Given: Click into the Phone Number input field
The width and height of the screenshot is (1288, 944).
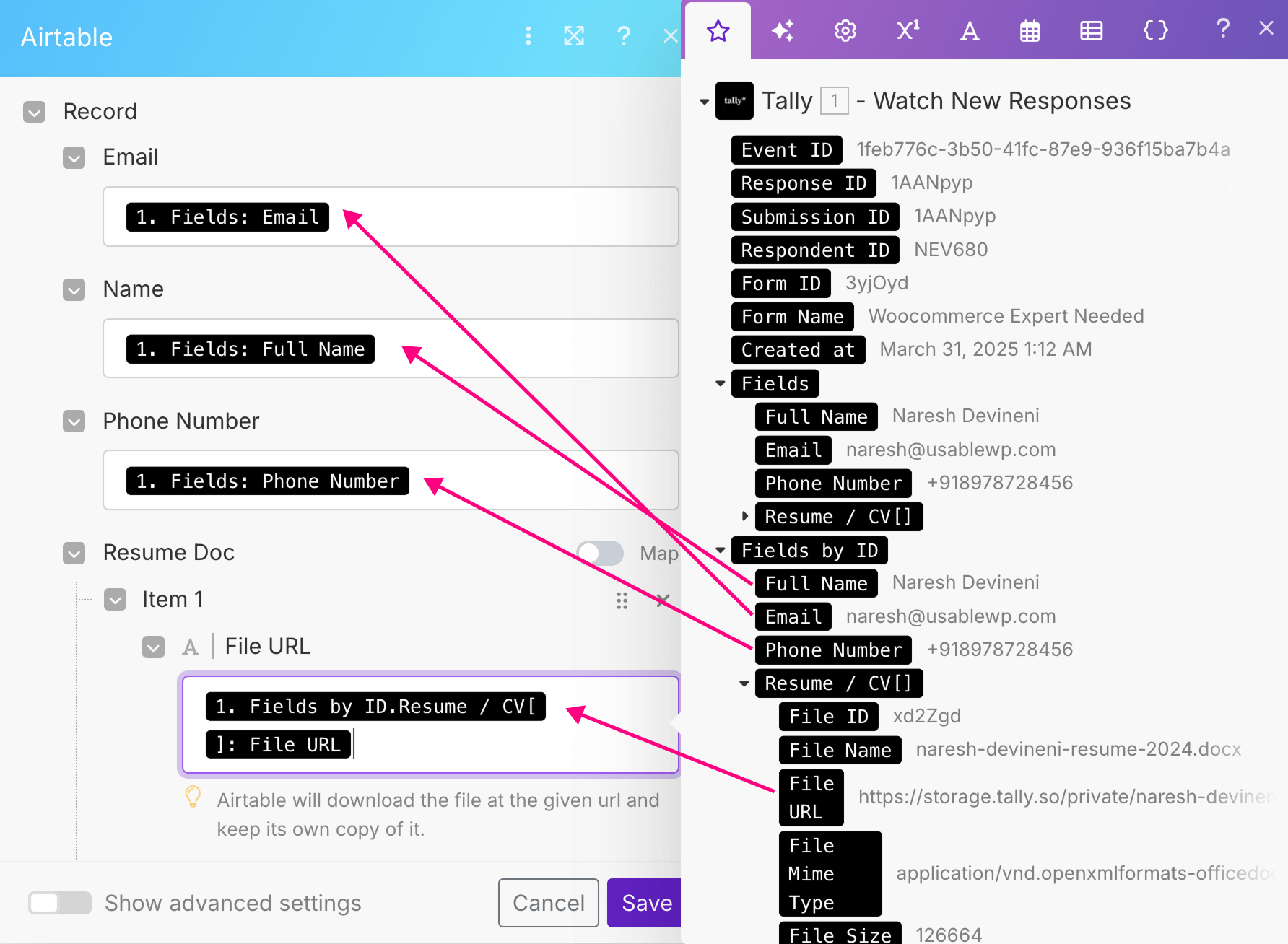Looking at the screenshot, I should coord(391,481).
